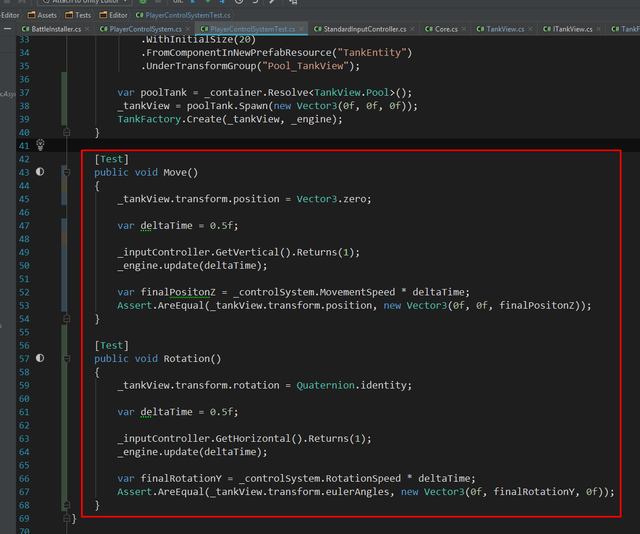Open the Core.cs tab

446,29
